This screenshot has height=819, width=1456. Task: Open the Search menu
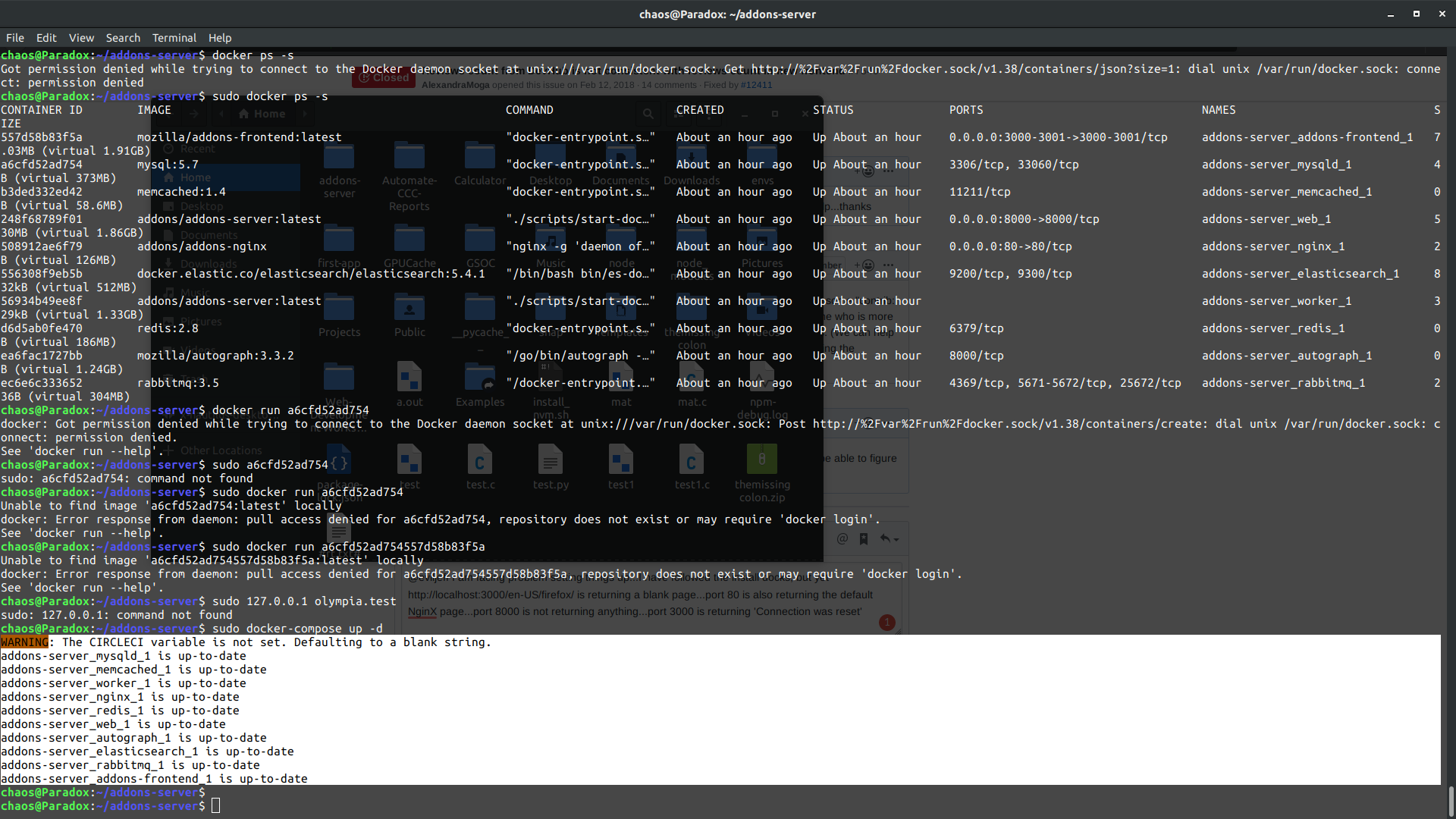coord(123,38)
